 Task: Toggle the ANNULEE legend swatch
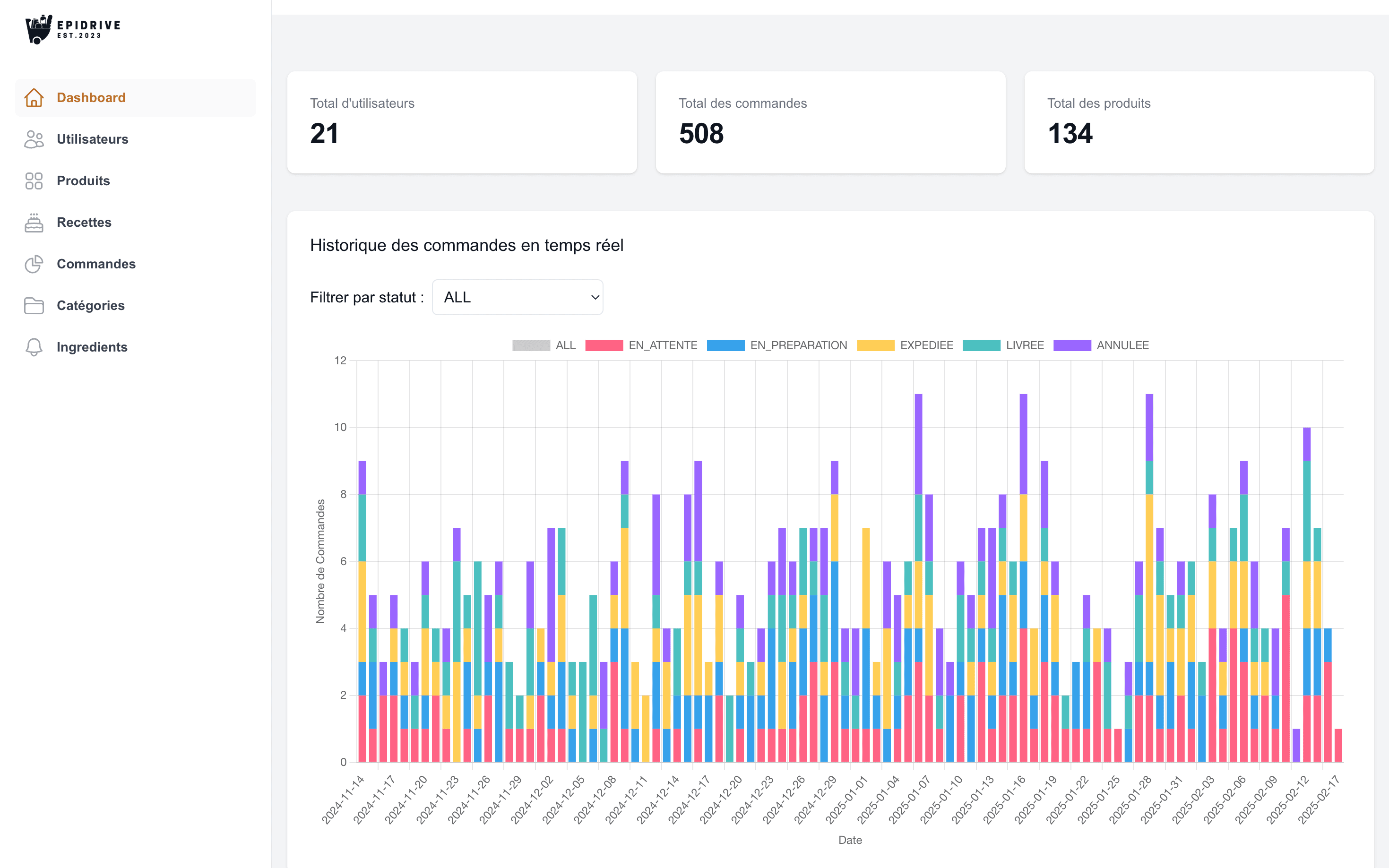pyautogui.click(x=1072, y=345)
